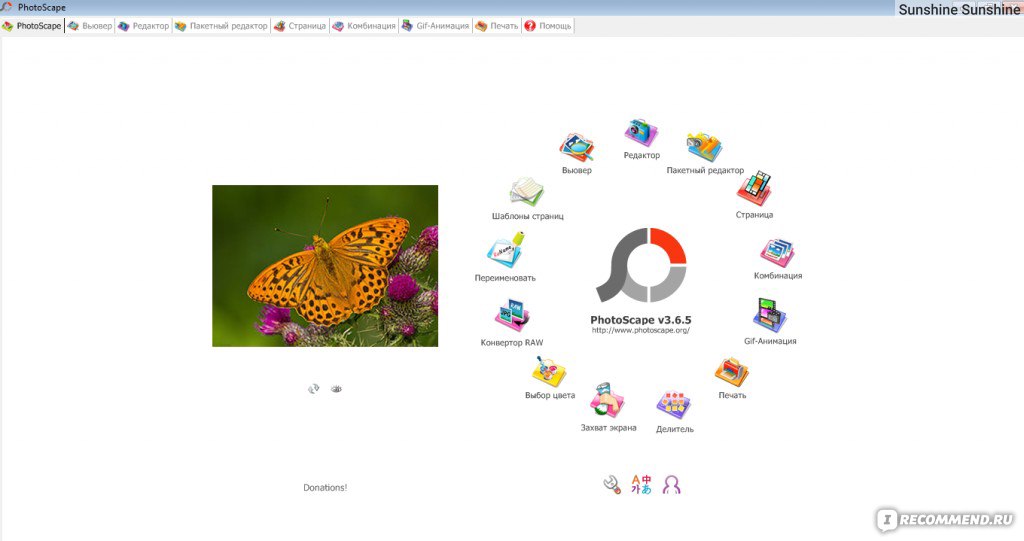Screen dimensions: 1024x541
Task: Click the butterfly photo preview
Action: point(325,266)
